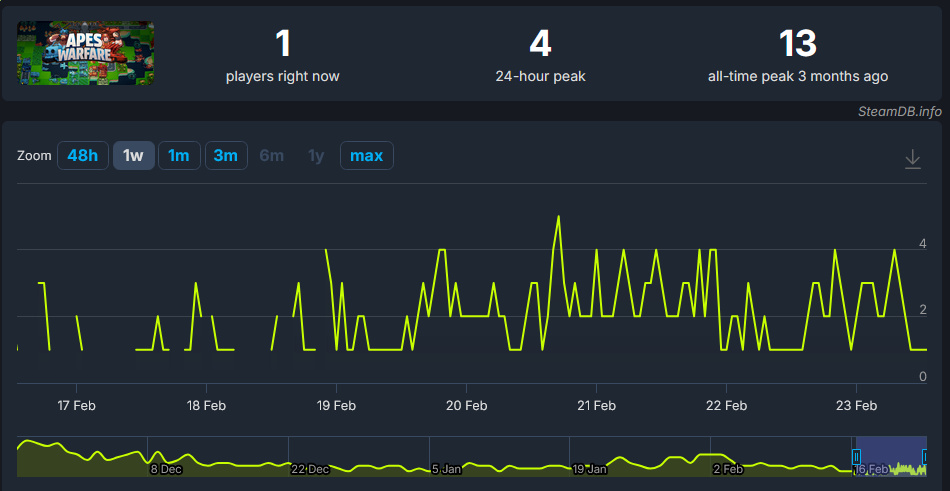Show the max time range
The height and width of the screenshot is (491, 950).
367,156
